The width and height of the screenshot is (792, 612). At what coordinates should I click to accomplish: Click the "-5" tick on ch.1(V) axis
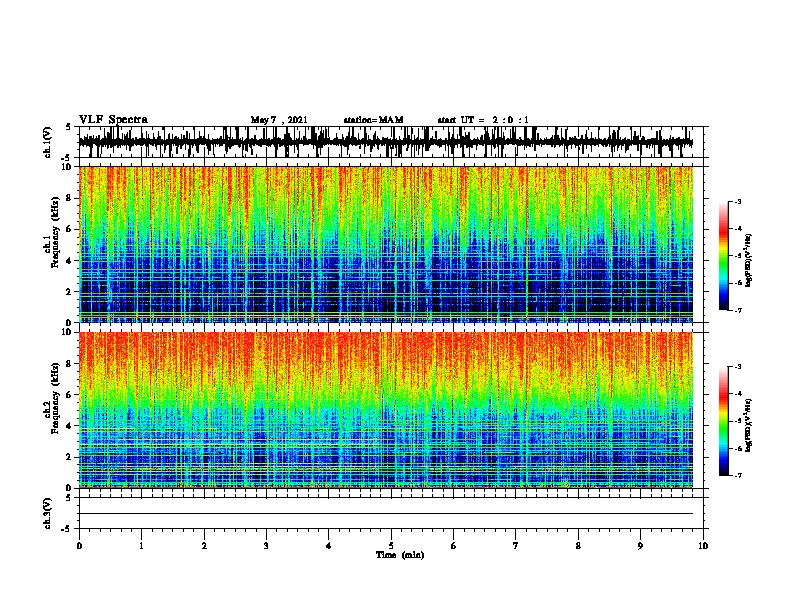pos(66,158)
